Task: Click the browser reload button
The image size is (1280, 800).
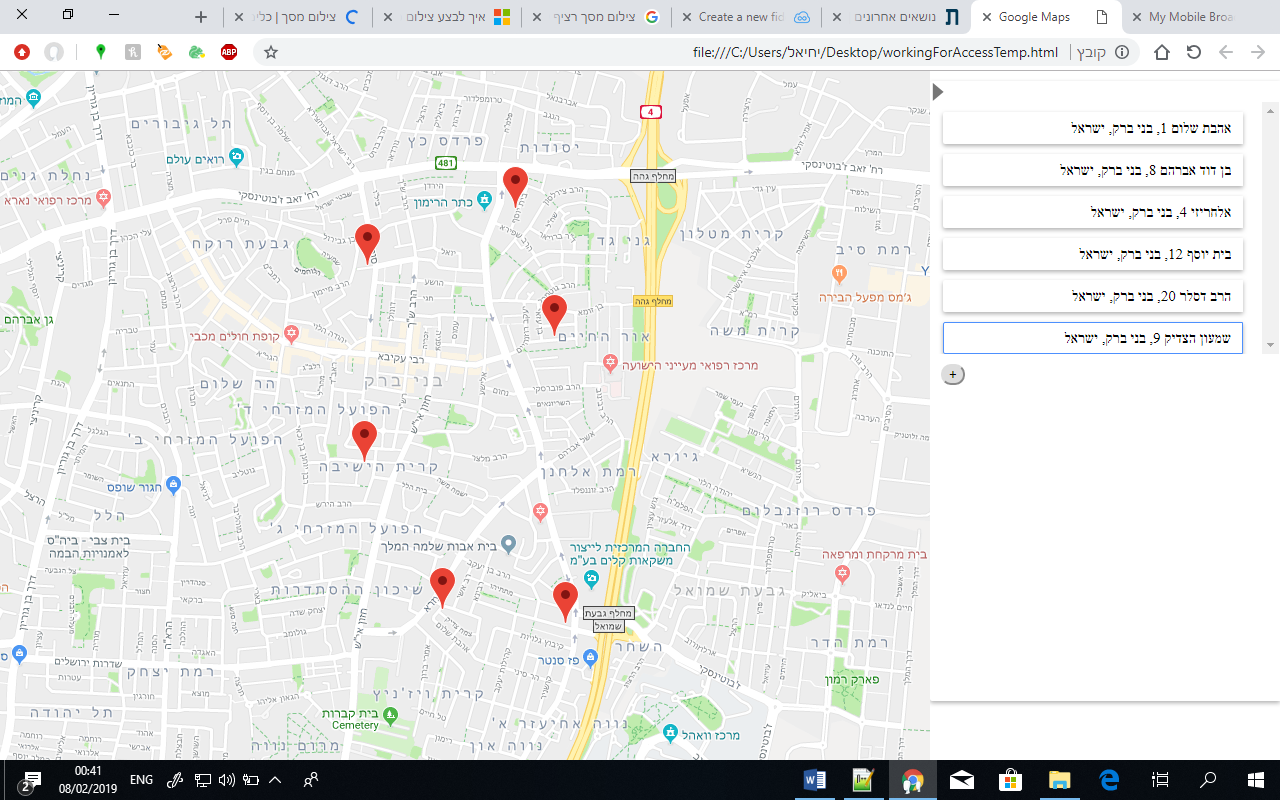Action: pos(1193,52)
